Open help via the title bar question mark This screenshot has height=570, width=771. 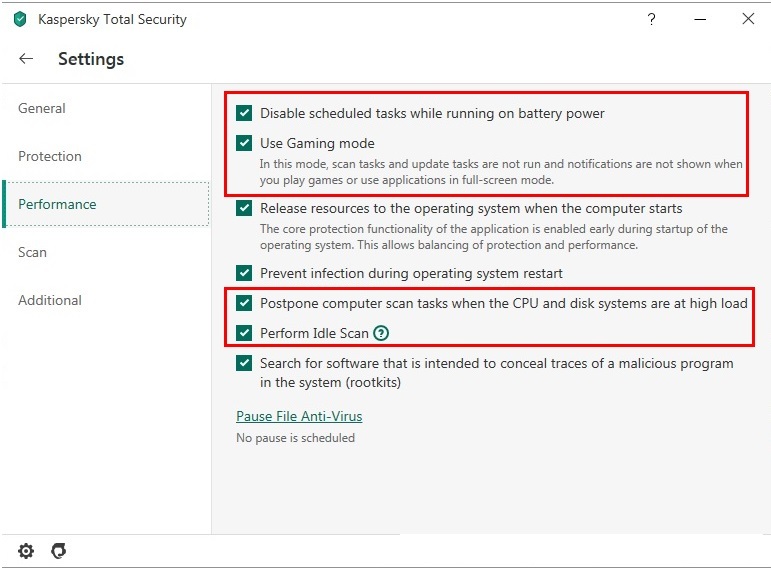click(652, 19)
